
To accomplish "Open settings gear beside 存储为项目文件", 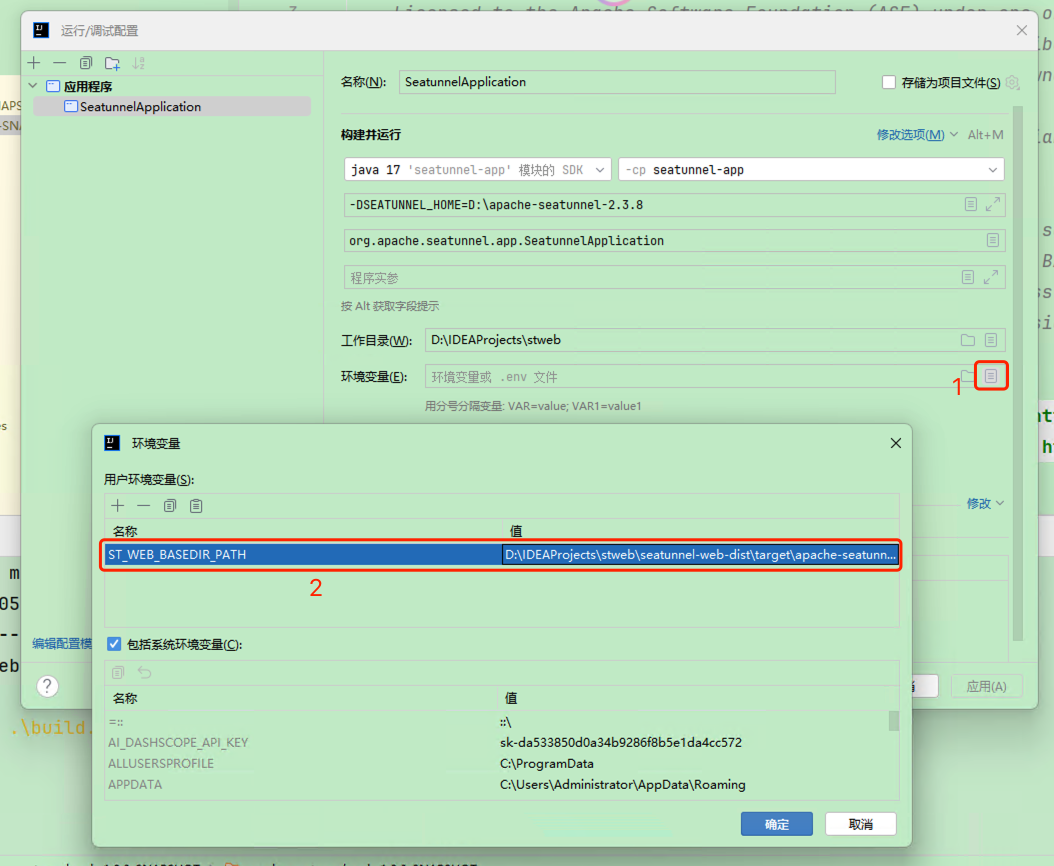I will click(x=1012, y=83).
